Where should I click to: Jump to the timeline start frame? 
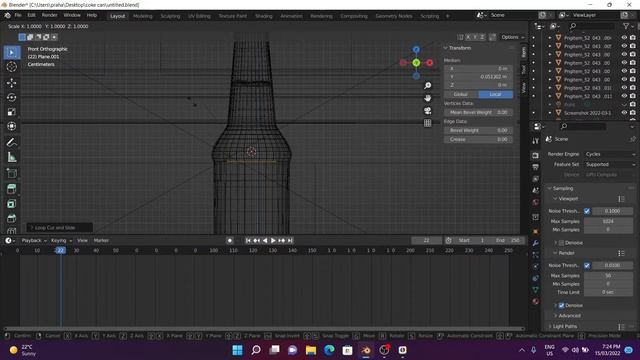tap(248, 240)
